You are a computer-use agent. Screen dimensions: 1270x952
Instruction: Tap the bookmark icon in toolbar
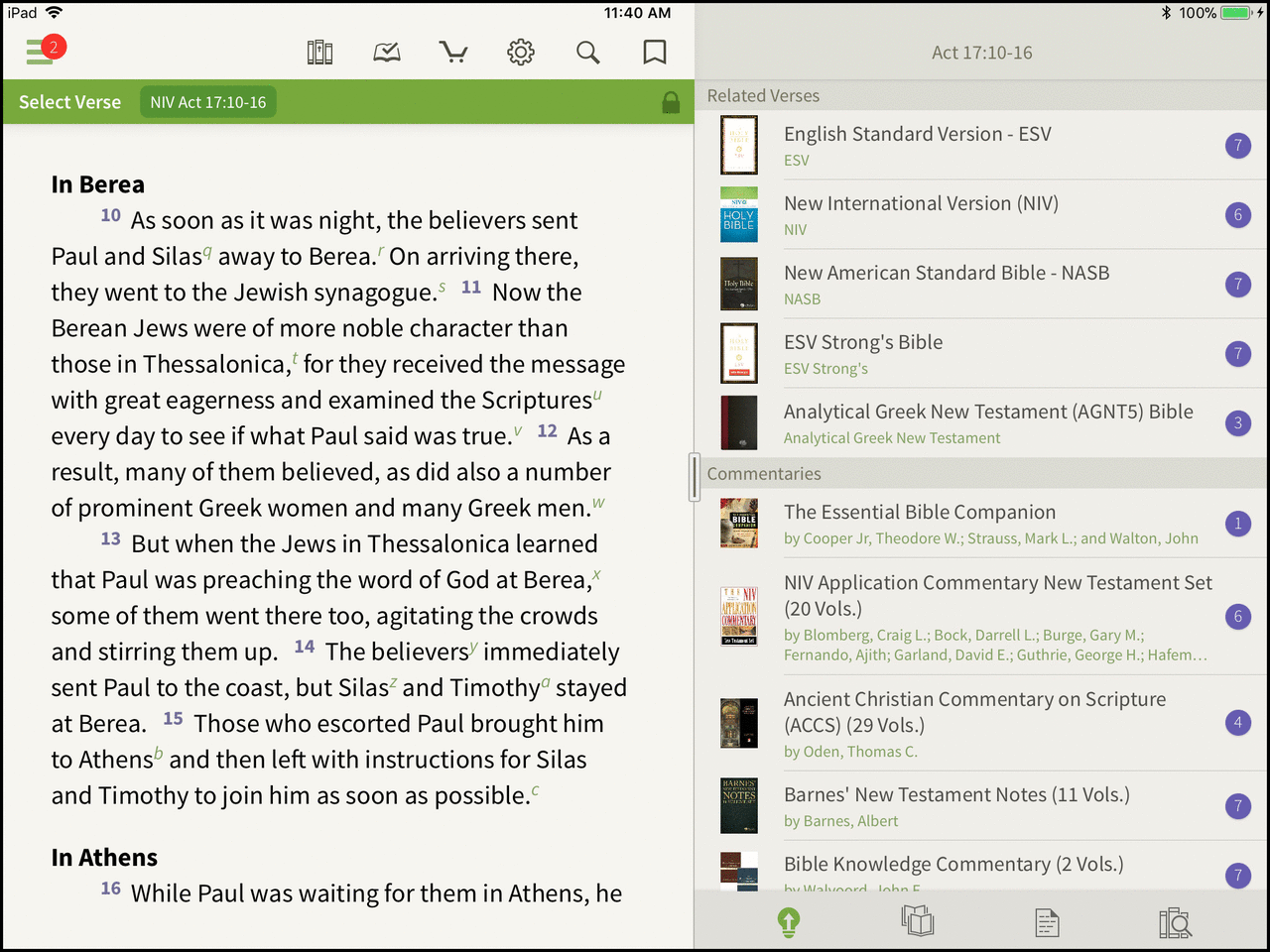(x=655, y=53)
